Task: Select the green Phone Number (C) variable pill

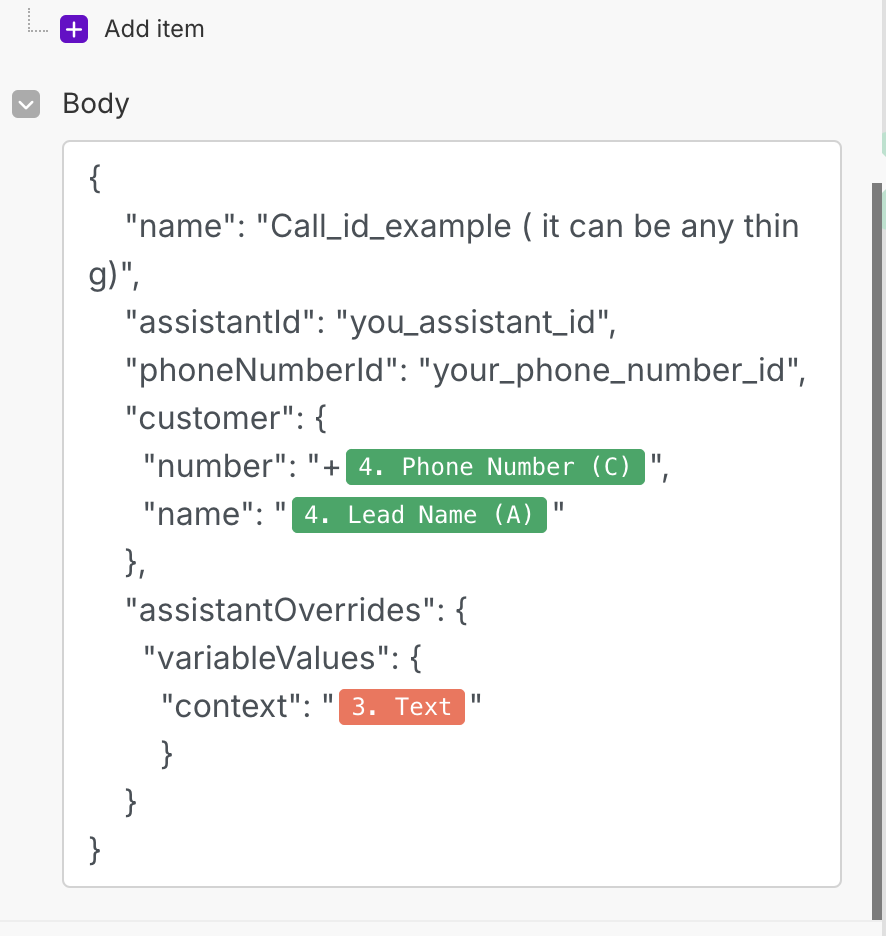Action: [495, 467]
